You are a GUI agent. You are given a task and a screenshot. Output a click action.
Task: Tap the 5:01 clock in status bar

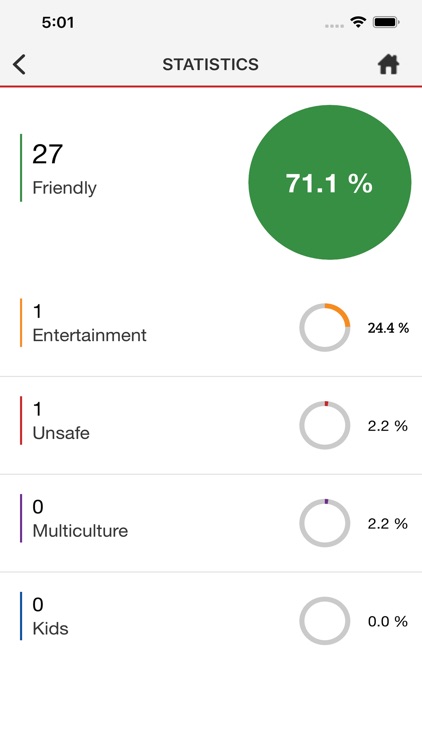coord(57,22)
